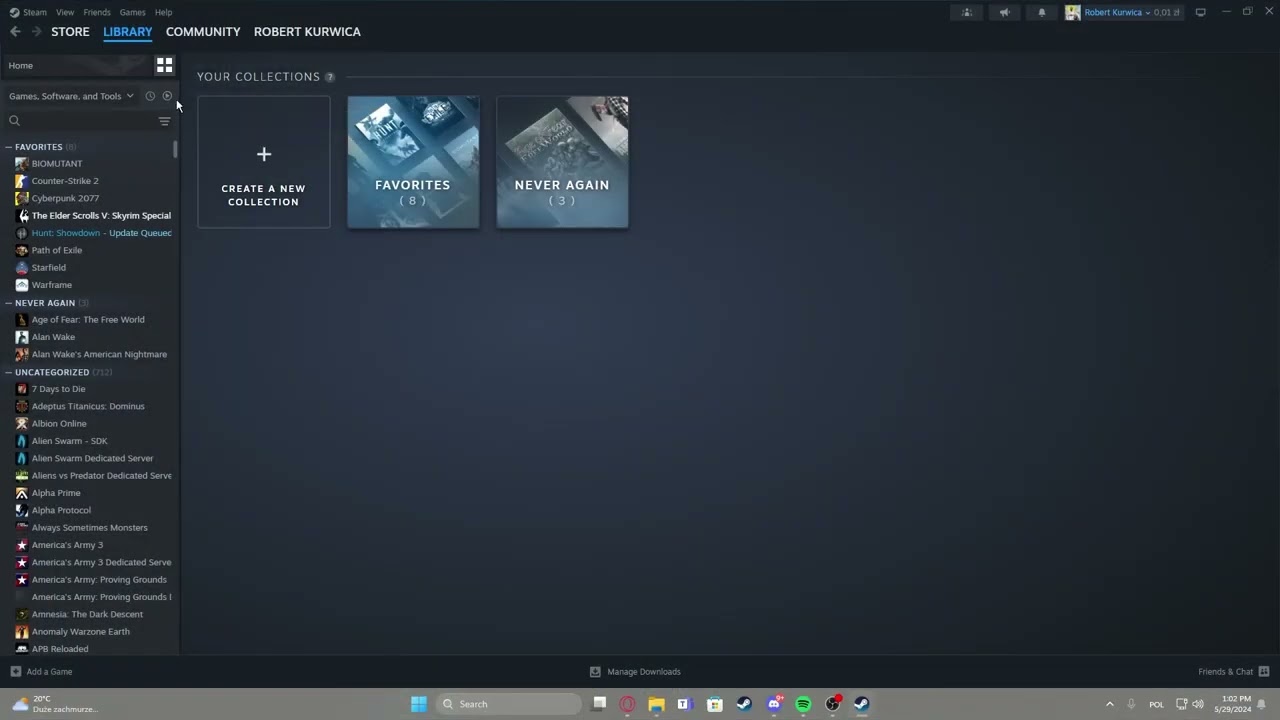Select the LIBRARY tab
The image size is (1280, 720).
pyautogui.click(x=128, y=32)
